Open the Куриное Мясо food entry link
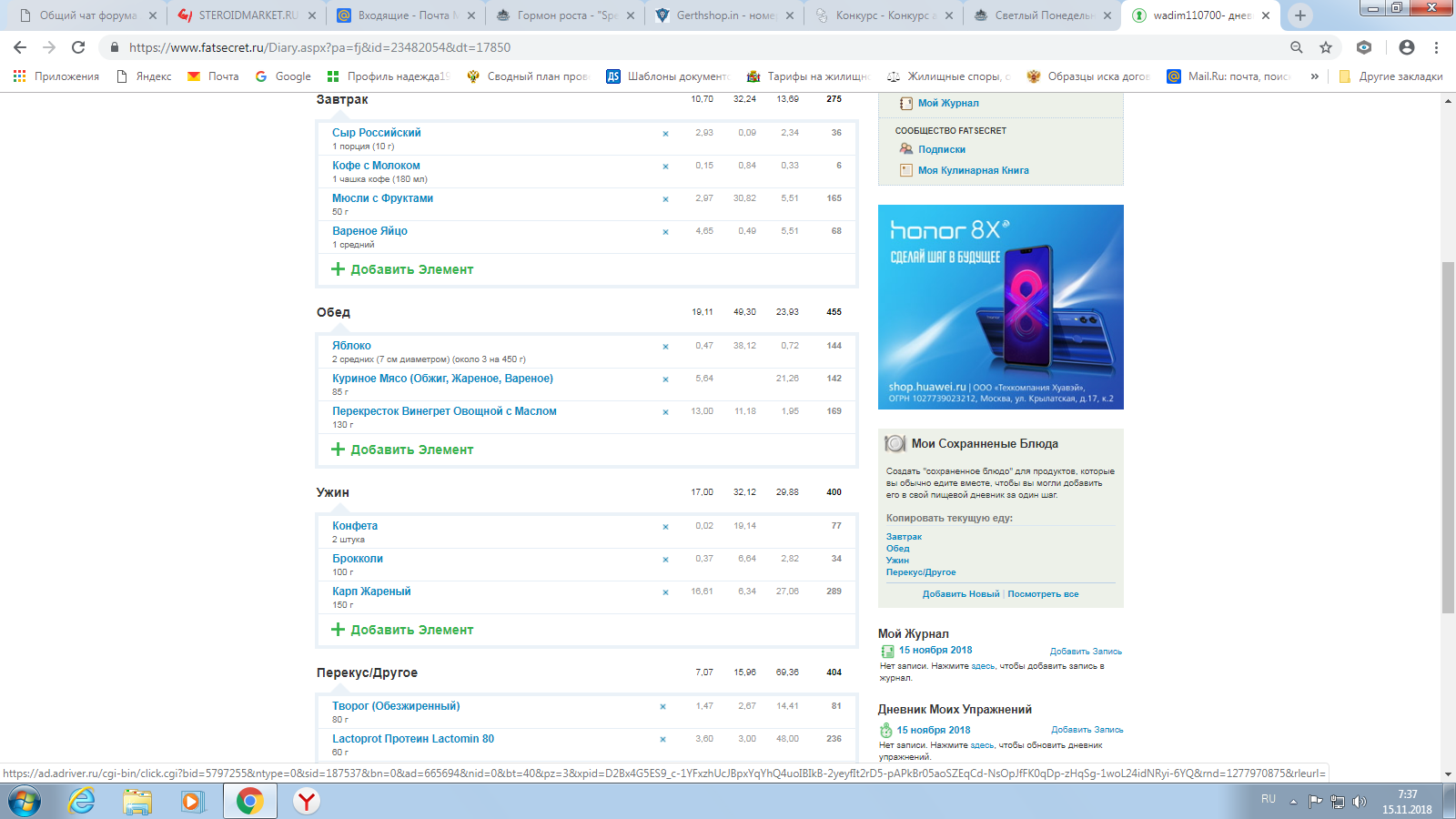This screenshot has height=819, width=1456. 442,379
